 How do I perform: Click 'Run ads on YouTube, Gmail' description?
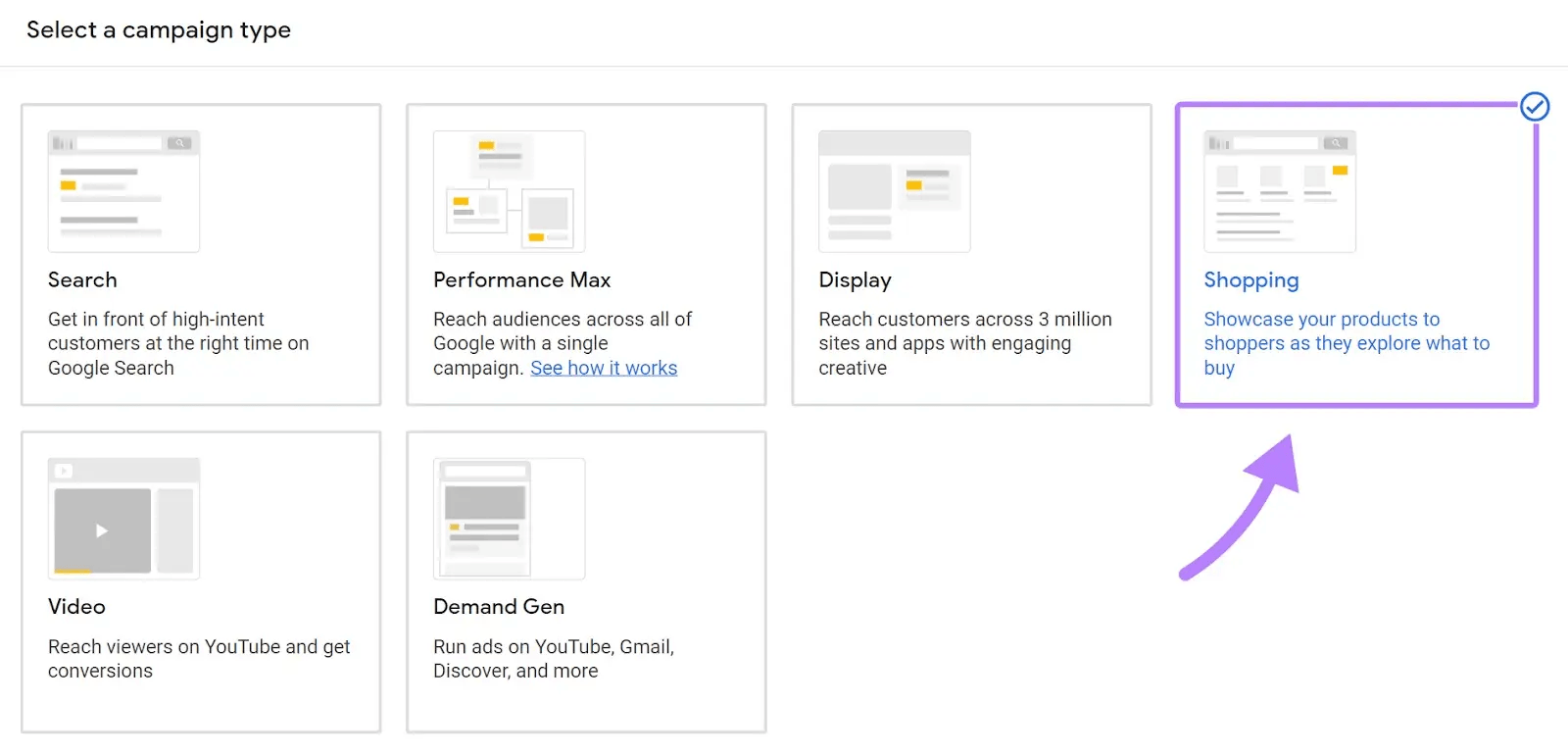click(553, 658)
